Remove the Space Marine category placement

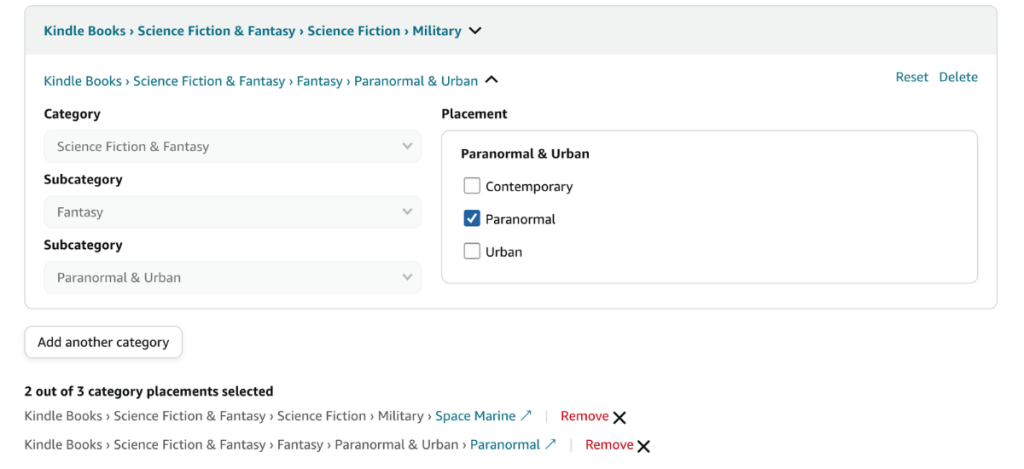tap(584, 416)
